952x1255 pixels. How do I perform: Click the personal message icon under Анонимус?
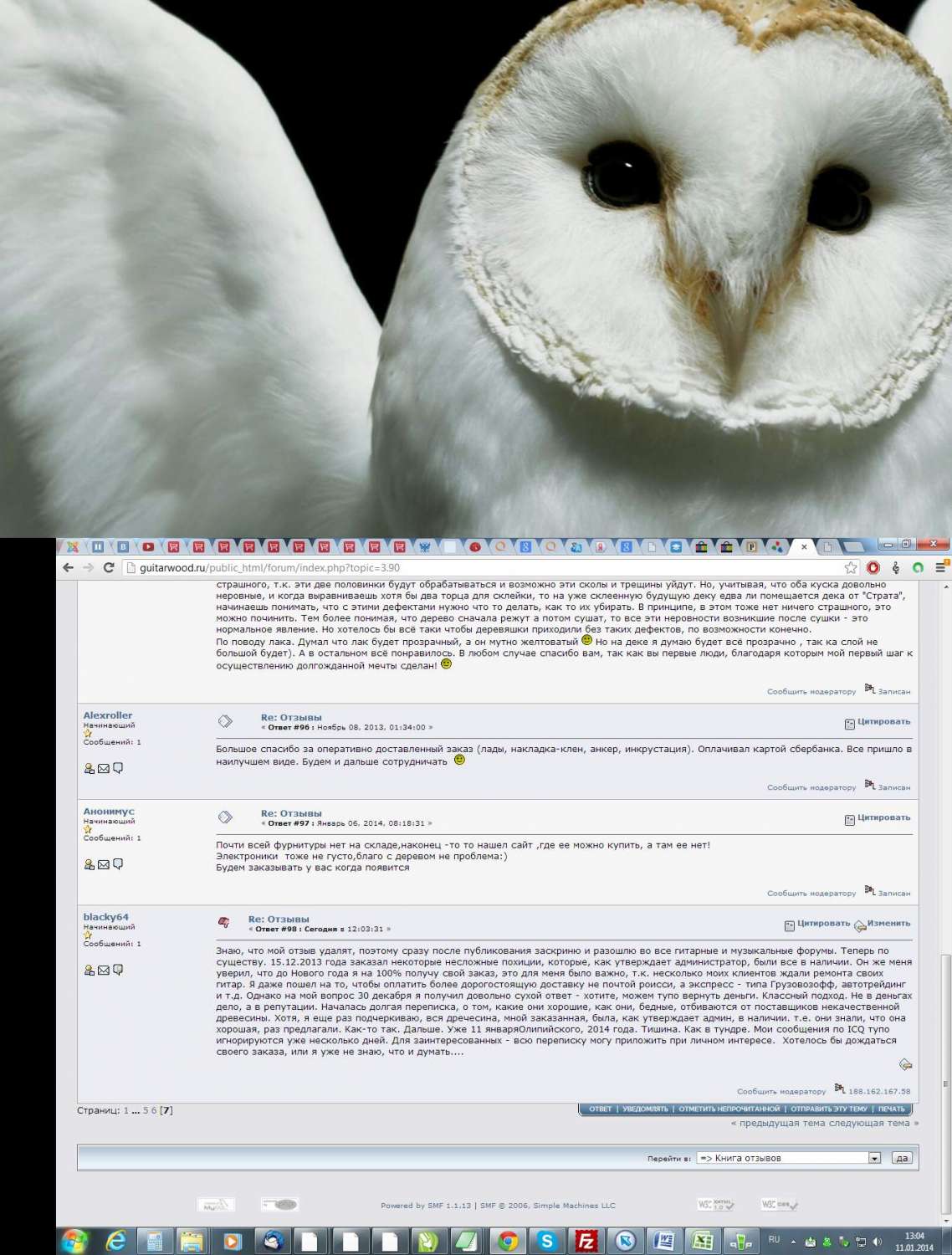(118, 864)
